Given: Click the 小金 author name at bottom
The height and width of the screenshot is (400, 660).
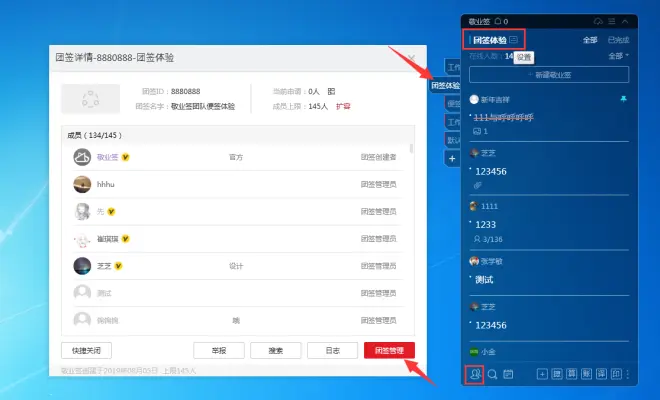Looking at the screenshot, I should click(488, 352).
